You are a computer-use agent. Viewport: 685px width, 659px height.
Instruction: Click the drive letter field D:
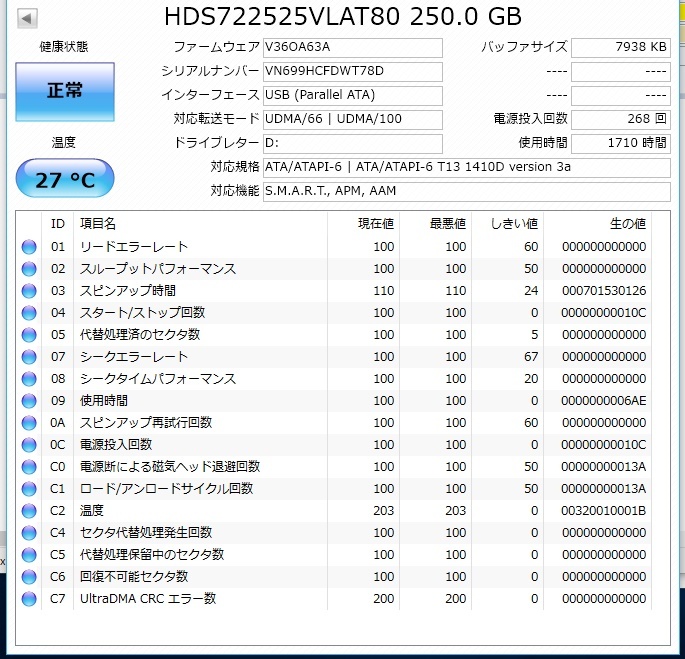pyautogui.click(x=353, y=143)
